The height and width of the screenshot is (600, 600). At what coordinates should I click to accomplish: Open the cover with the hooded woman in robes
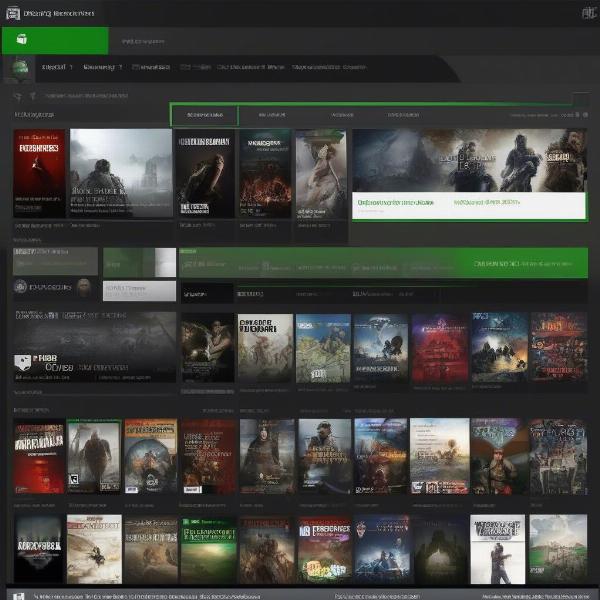pos(267,456)
